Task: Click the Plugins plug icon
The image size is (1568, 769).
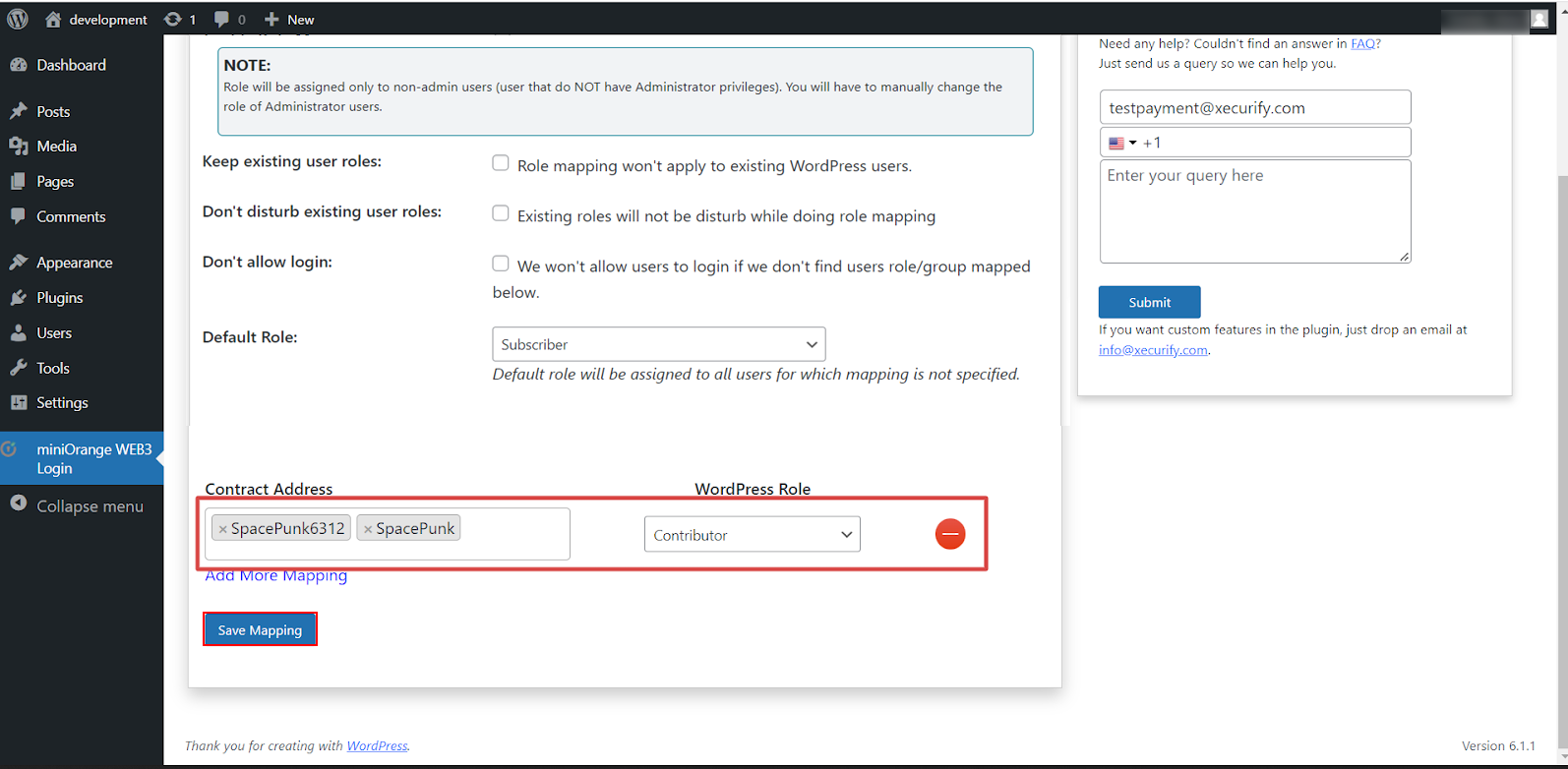Action: pyautogui.click(x=19, y=298)
